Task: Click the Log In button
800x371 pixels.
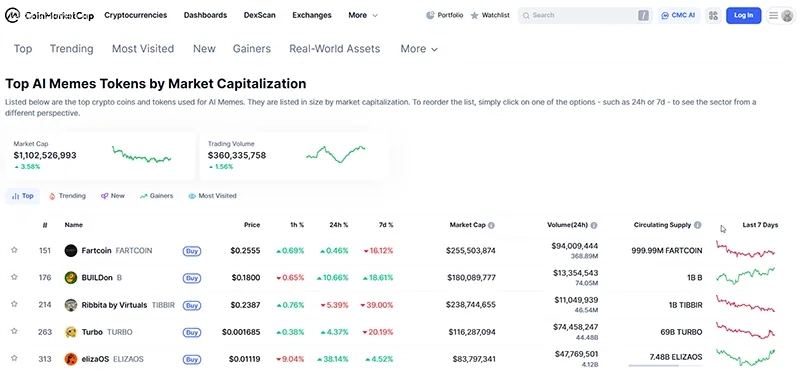Action: tap(743, 15)
